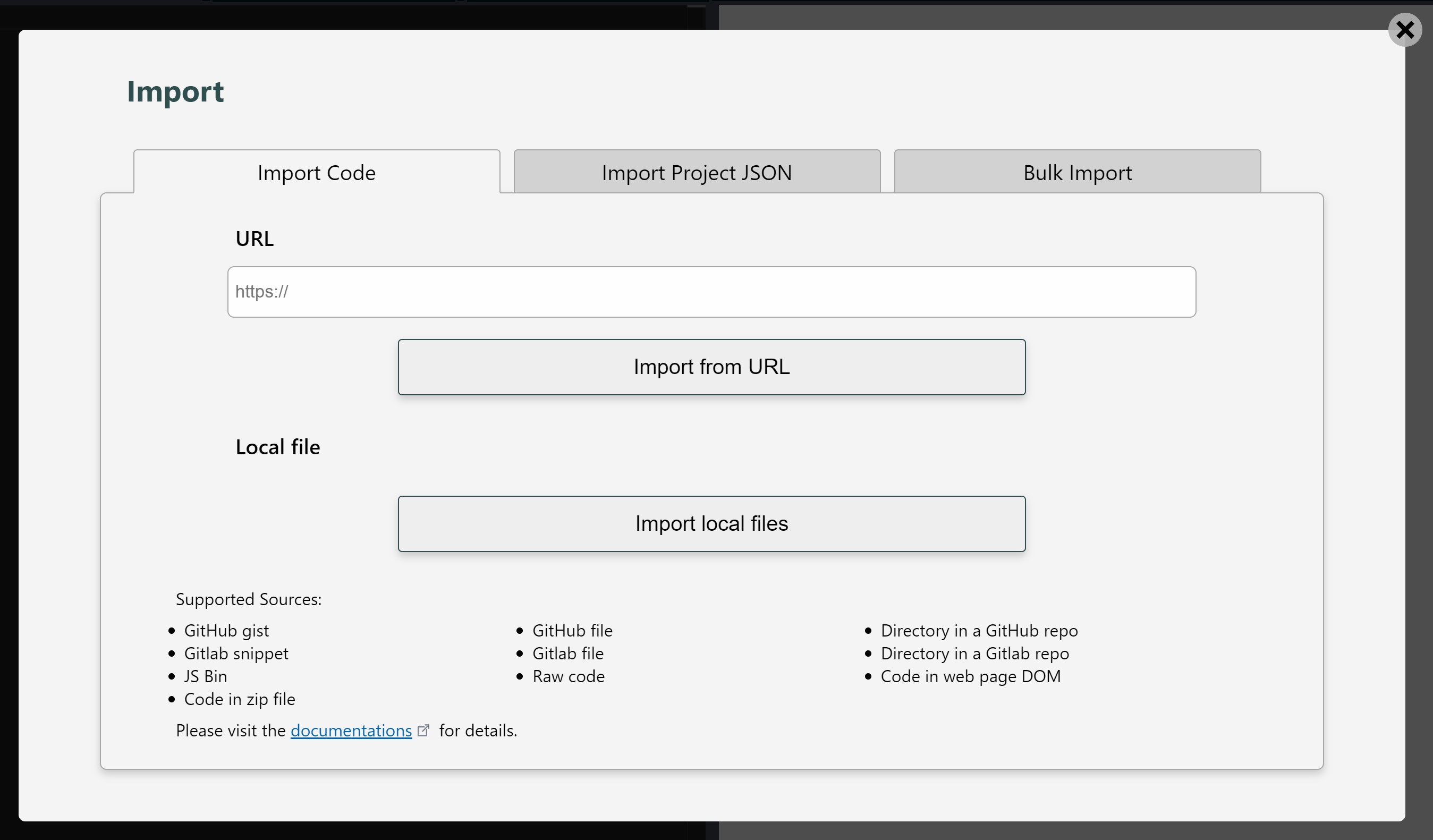Select the Raw code supported source
Image resolution: width=1433 pixels, height=840 pixels.
tap(568, 676)
